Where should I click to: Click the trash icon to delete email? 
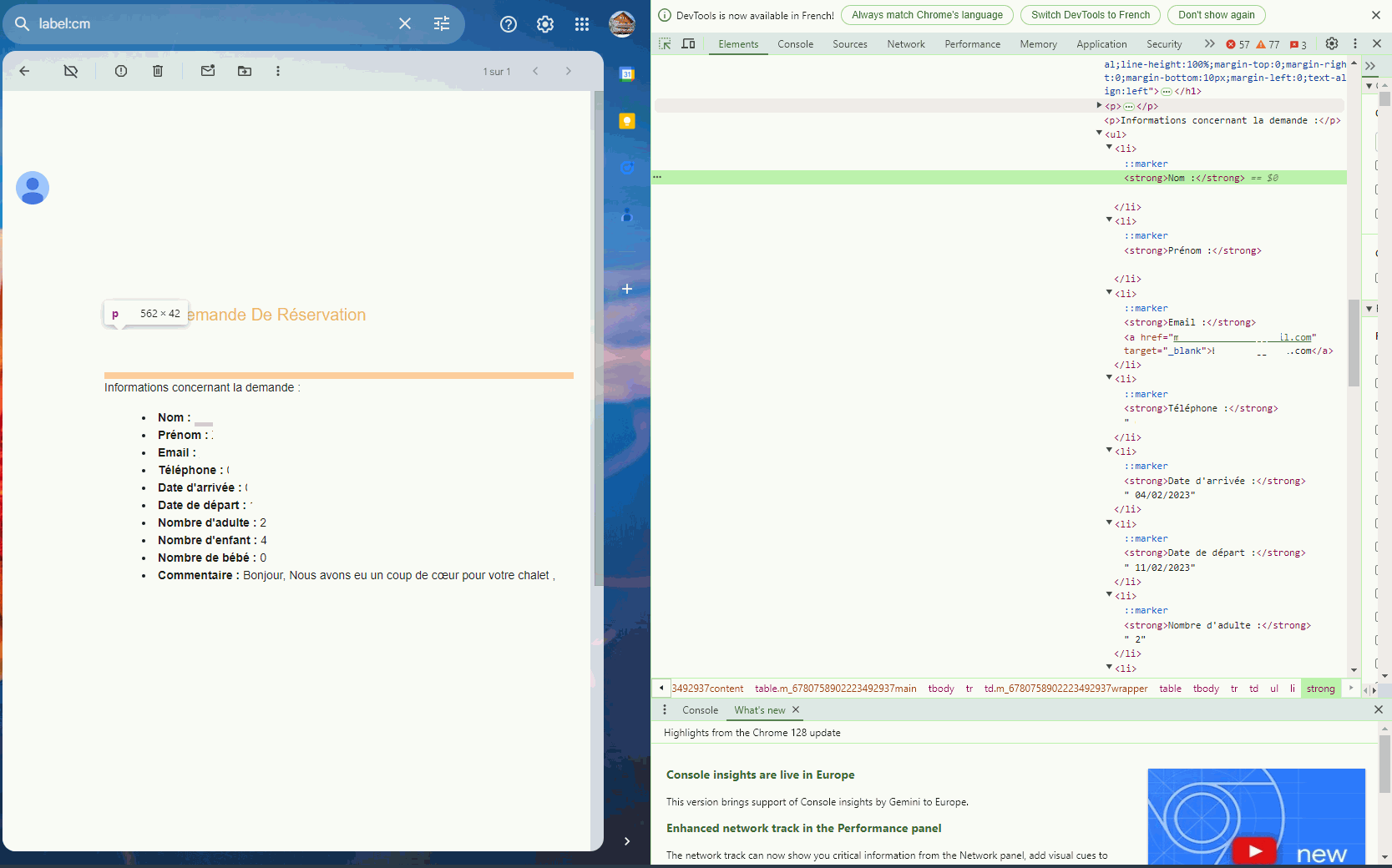tap(158, 71)
